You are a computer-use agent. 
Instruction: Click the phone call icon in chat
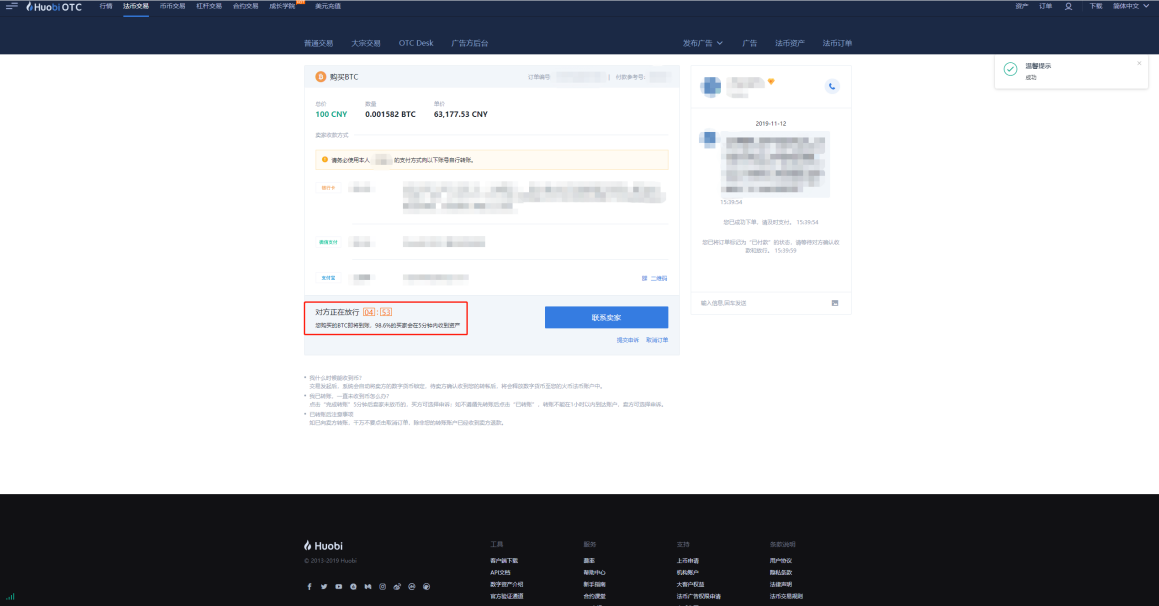pyautogui.click(x=831, y=86)
